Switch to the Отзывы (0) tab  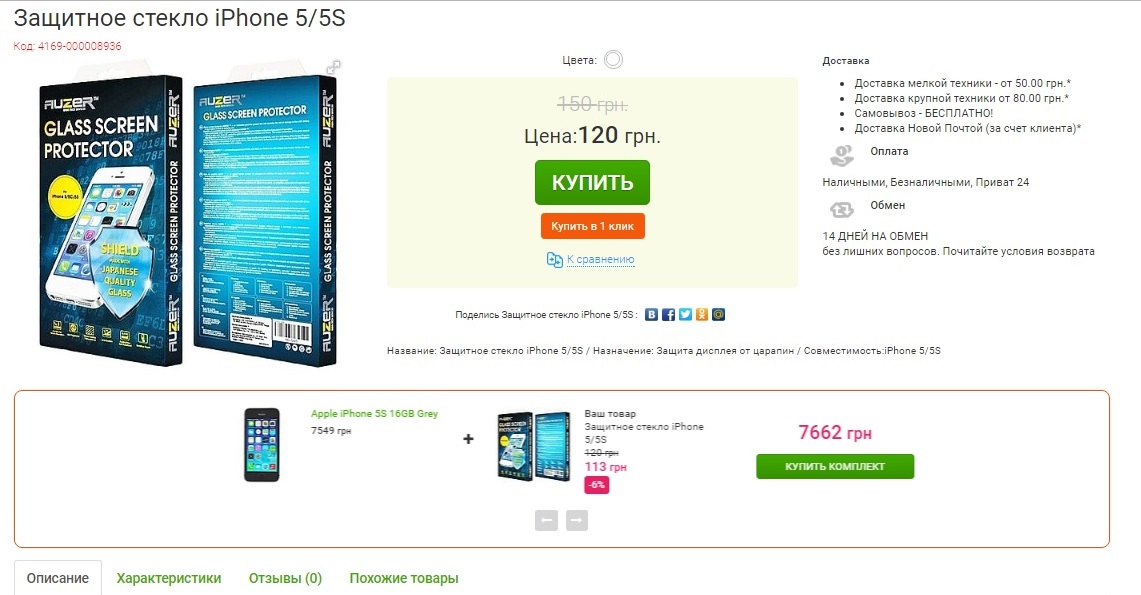click(x=285, y=578)
